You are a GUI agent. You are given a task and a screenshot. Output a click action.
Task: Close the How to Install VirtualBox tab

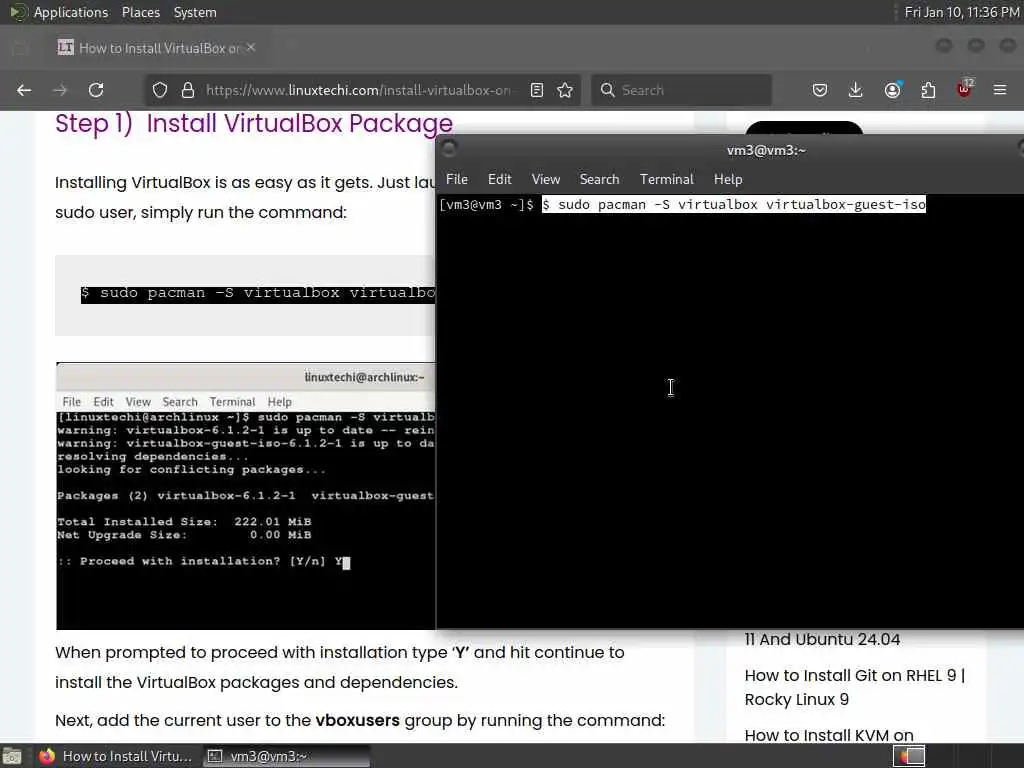point(251,48)
